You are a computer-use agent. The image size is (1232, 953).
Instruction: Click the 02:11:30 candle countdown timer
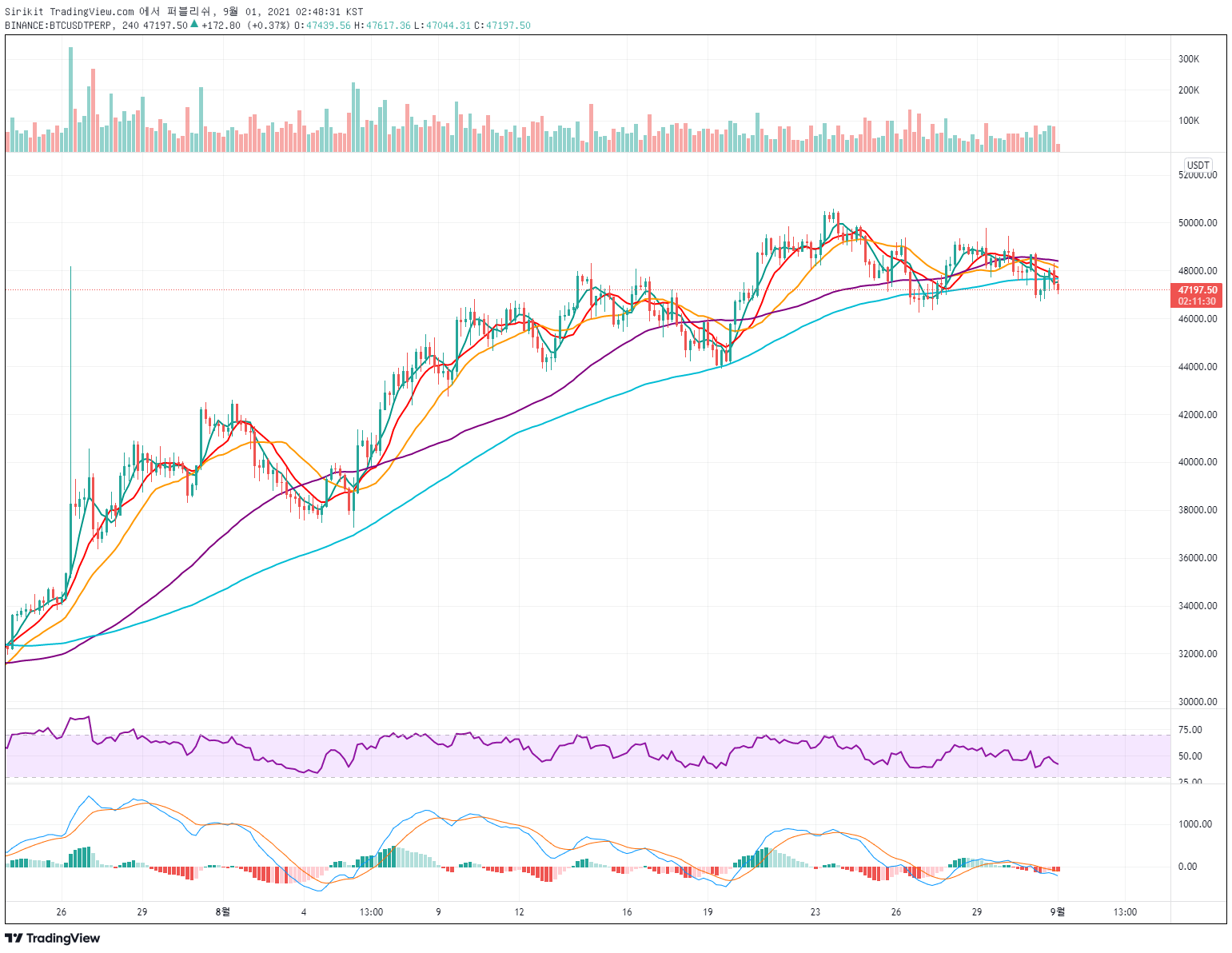tap(1198, 301)
